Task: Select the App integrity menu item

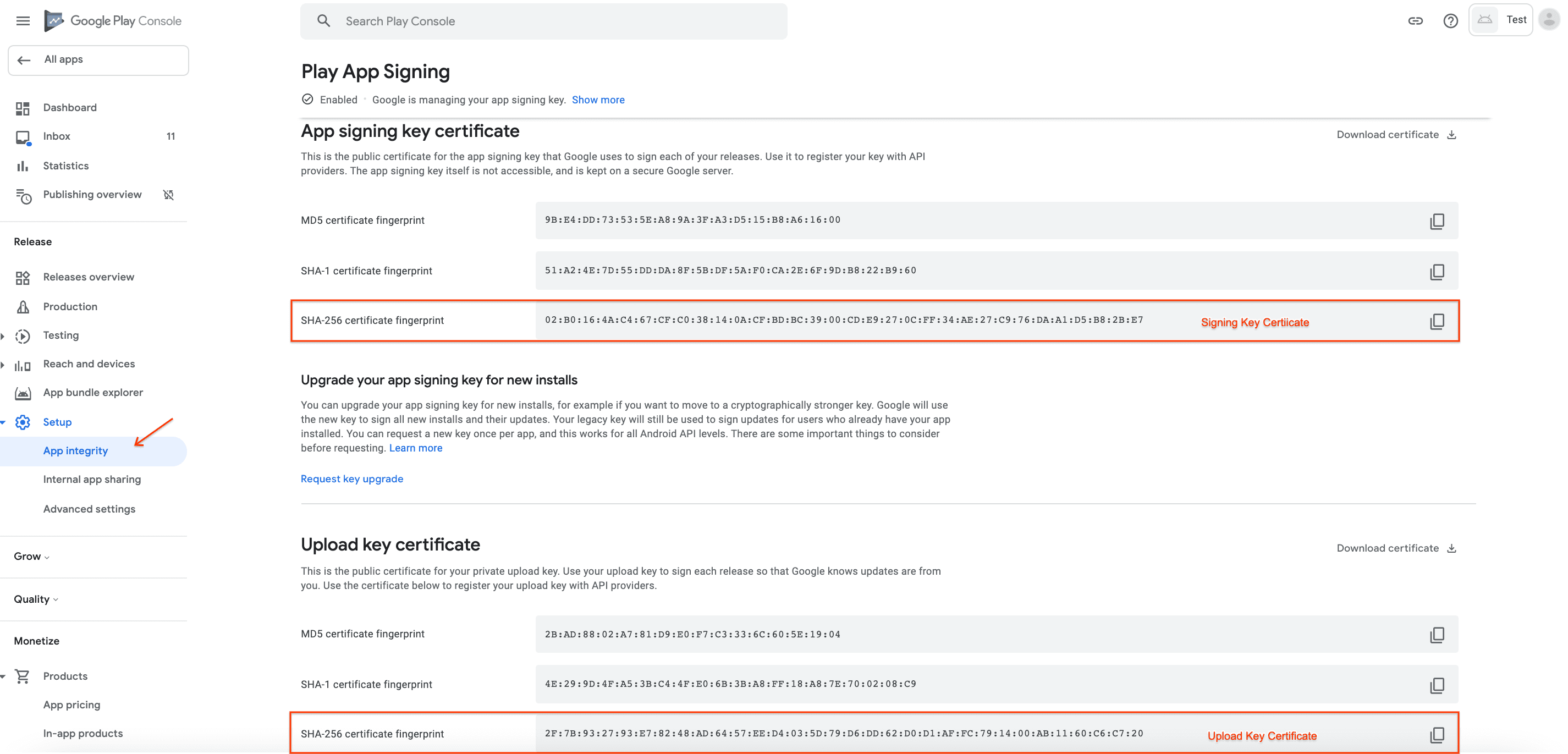Action: tap(75, 450)
